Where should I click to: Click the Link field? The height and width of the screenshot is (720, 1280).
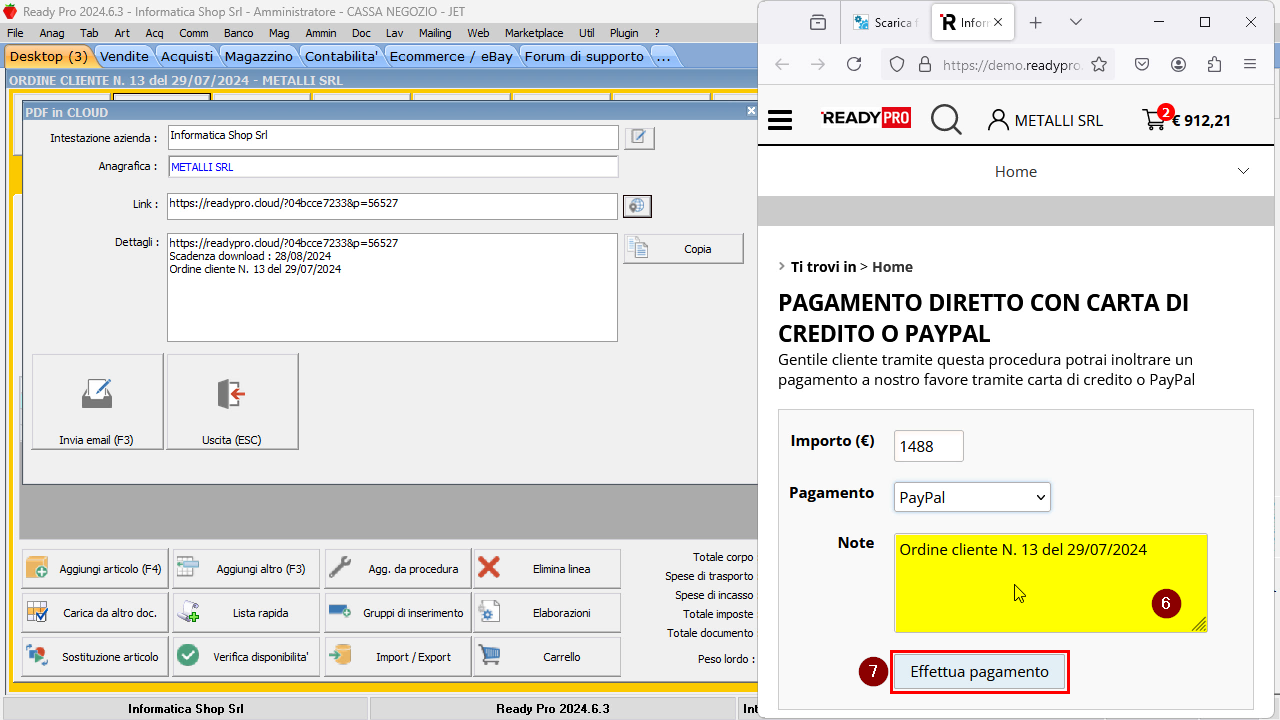pyautogui.click(x=392, y=205)
